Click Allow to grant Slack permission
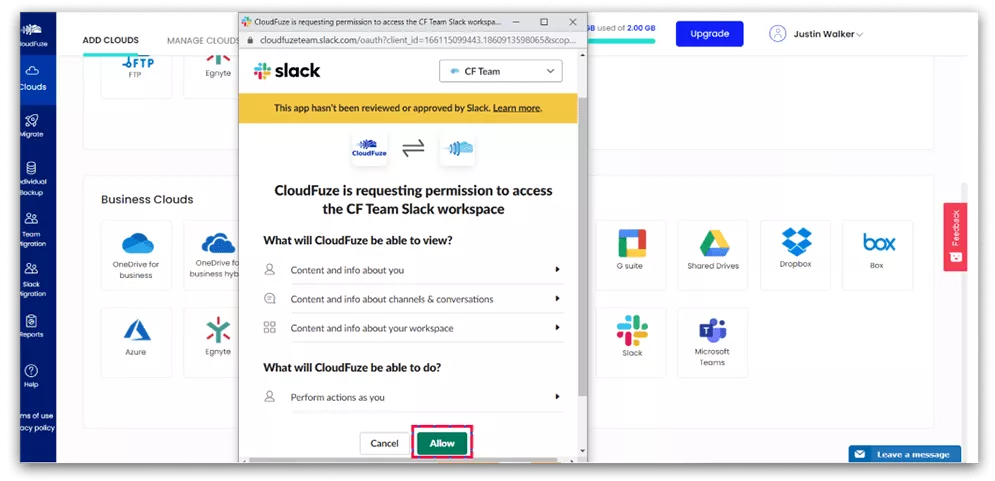The width and height of the screenshot is (995, 481). pos(442,444)
